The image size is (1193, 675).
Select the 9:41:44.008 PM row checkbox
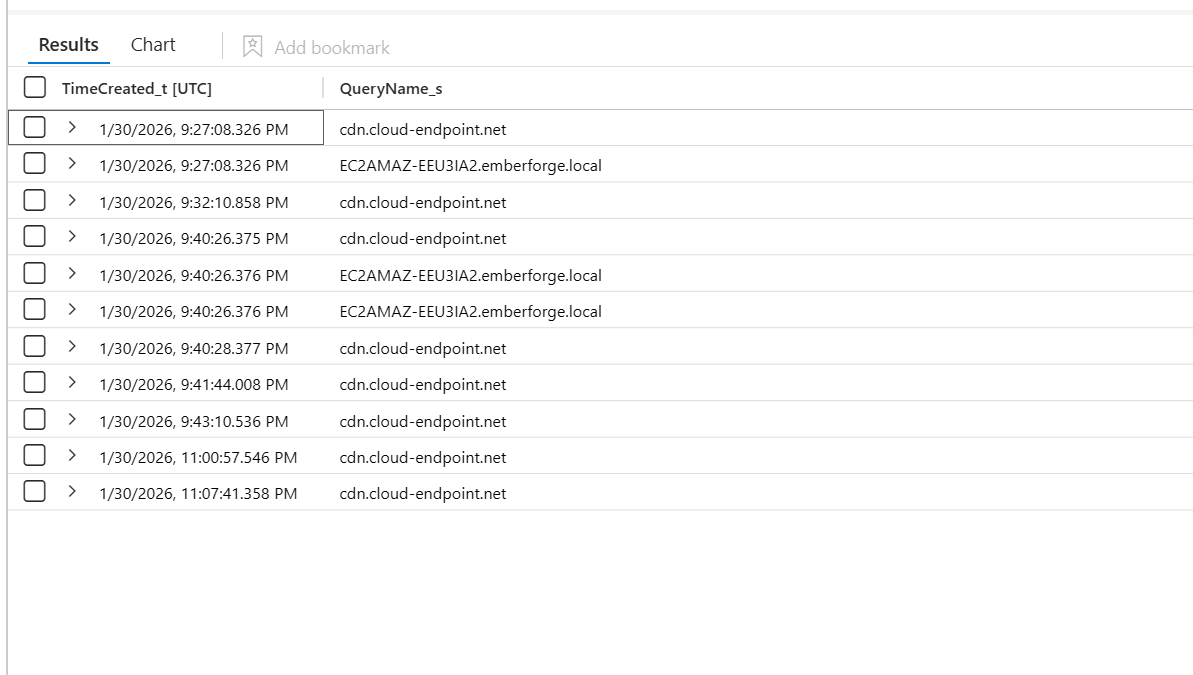point(35,383)
